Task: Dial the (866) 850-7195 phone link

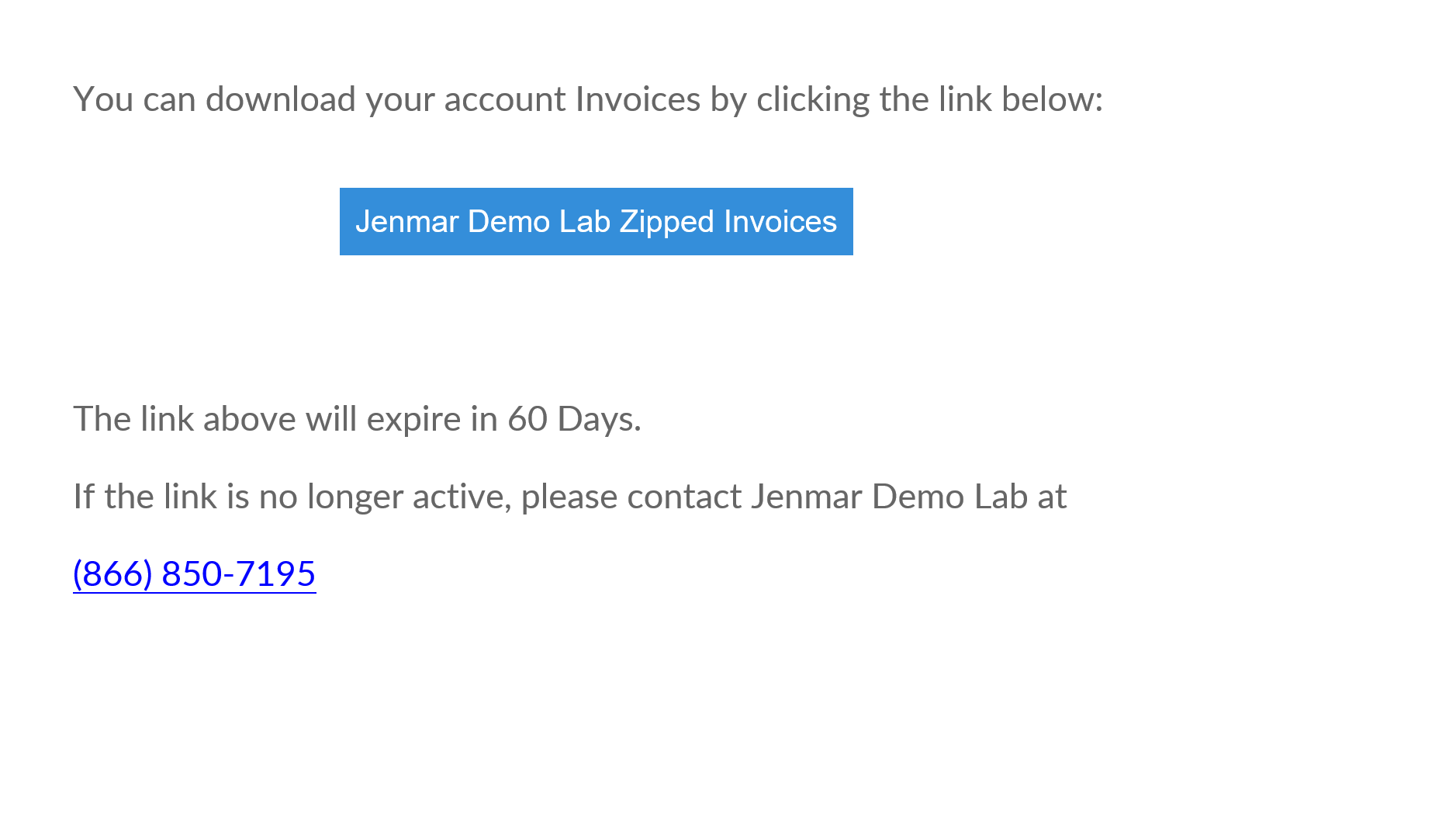Action: 194,574
